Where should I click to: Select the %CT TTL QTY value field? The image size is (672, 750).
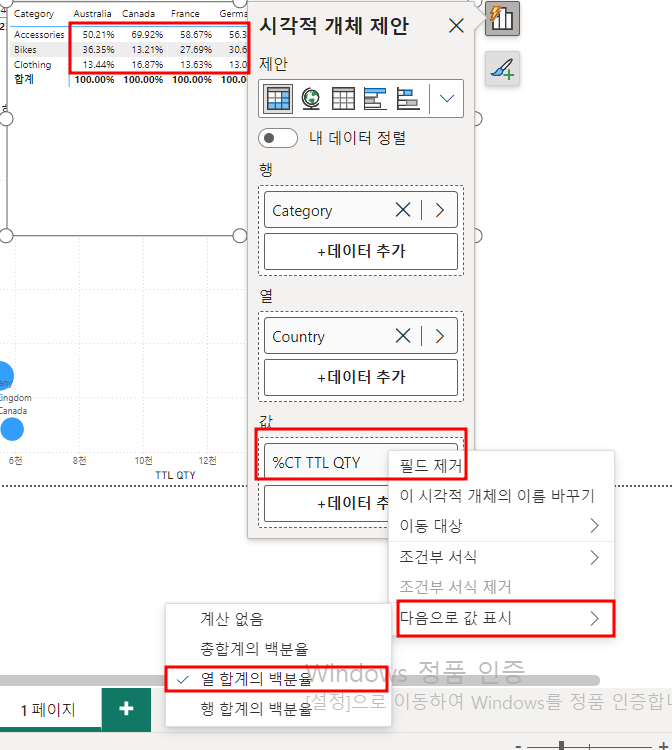pos(326,462)
